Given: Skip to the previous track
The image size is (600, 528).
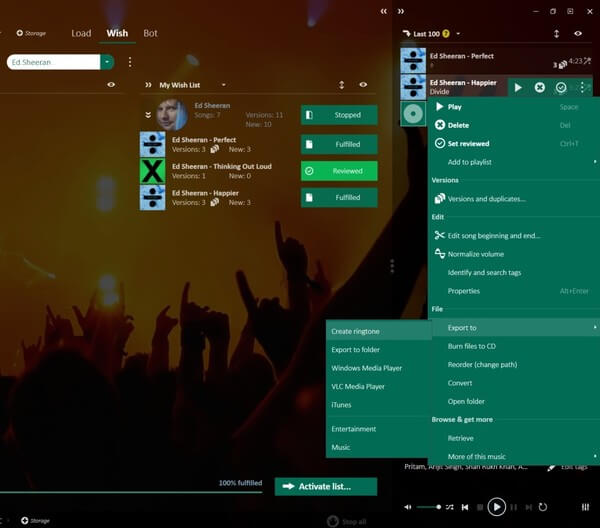Looking at the screenshot, I should (x=465, y=507).
